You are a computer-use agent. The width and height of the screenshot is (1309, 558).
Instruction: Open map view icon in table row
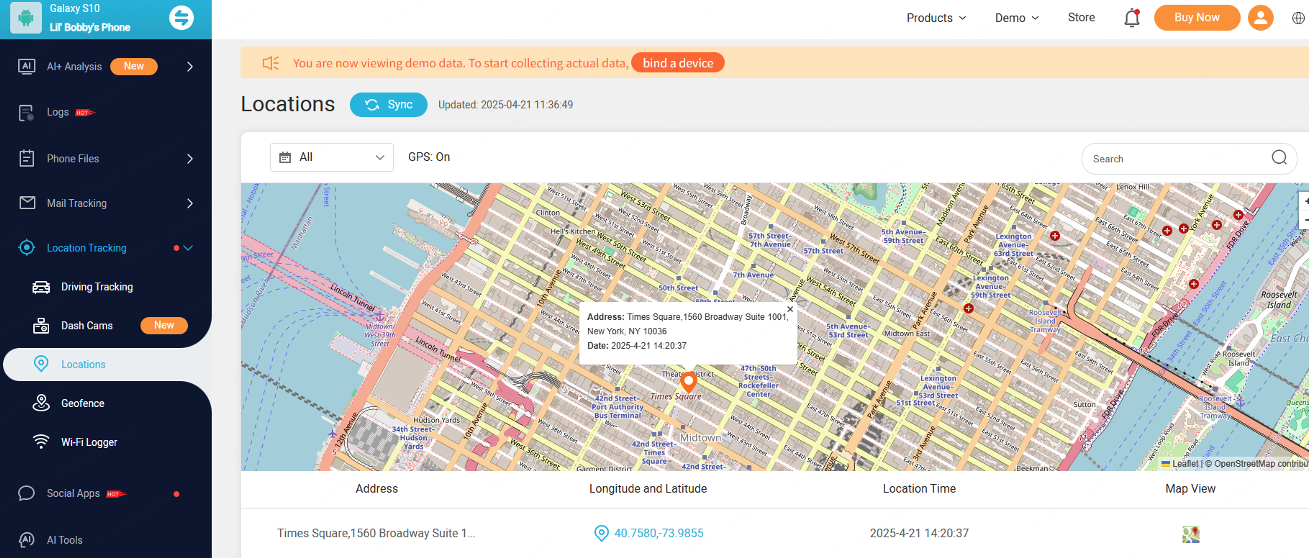click(1190, 534)
